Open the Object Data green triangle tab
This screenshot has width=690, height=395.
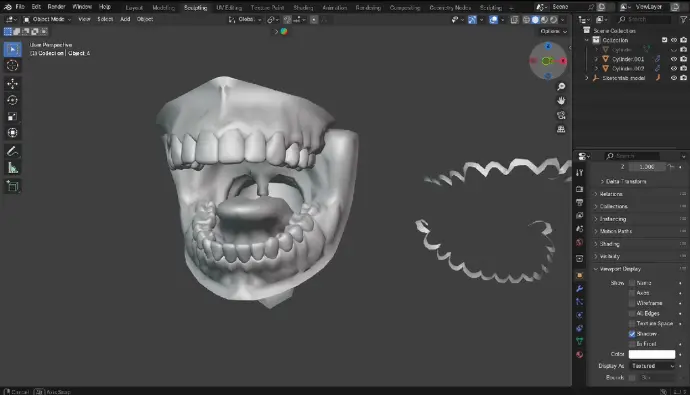580,341
